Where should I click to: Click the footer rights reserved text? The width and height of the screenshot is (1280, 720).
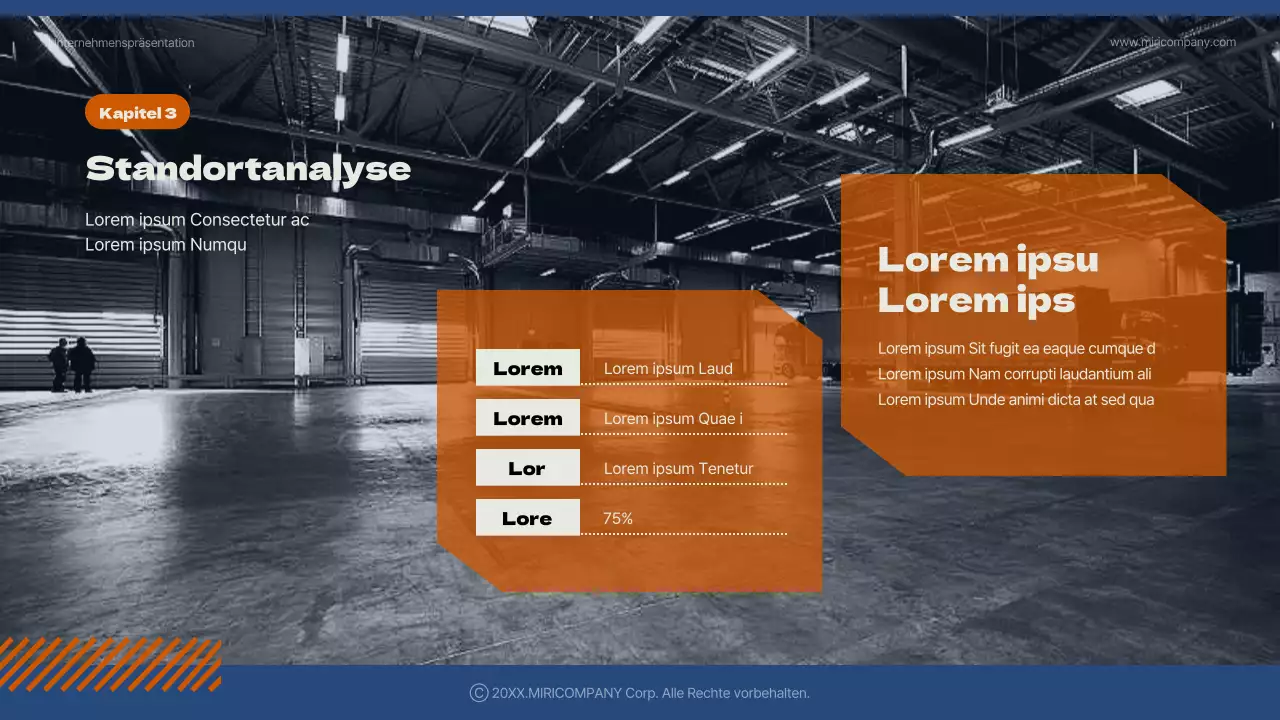coord(649,692)
